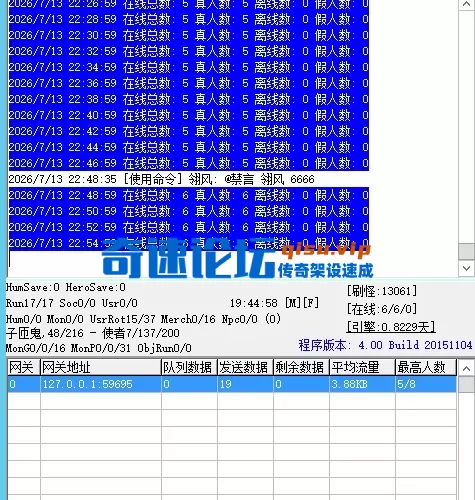This screenshot has height=500, width=475.
Task: Select the log line at 22:28:59
Action: (x=189, y=19)
